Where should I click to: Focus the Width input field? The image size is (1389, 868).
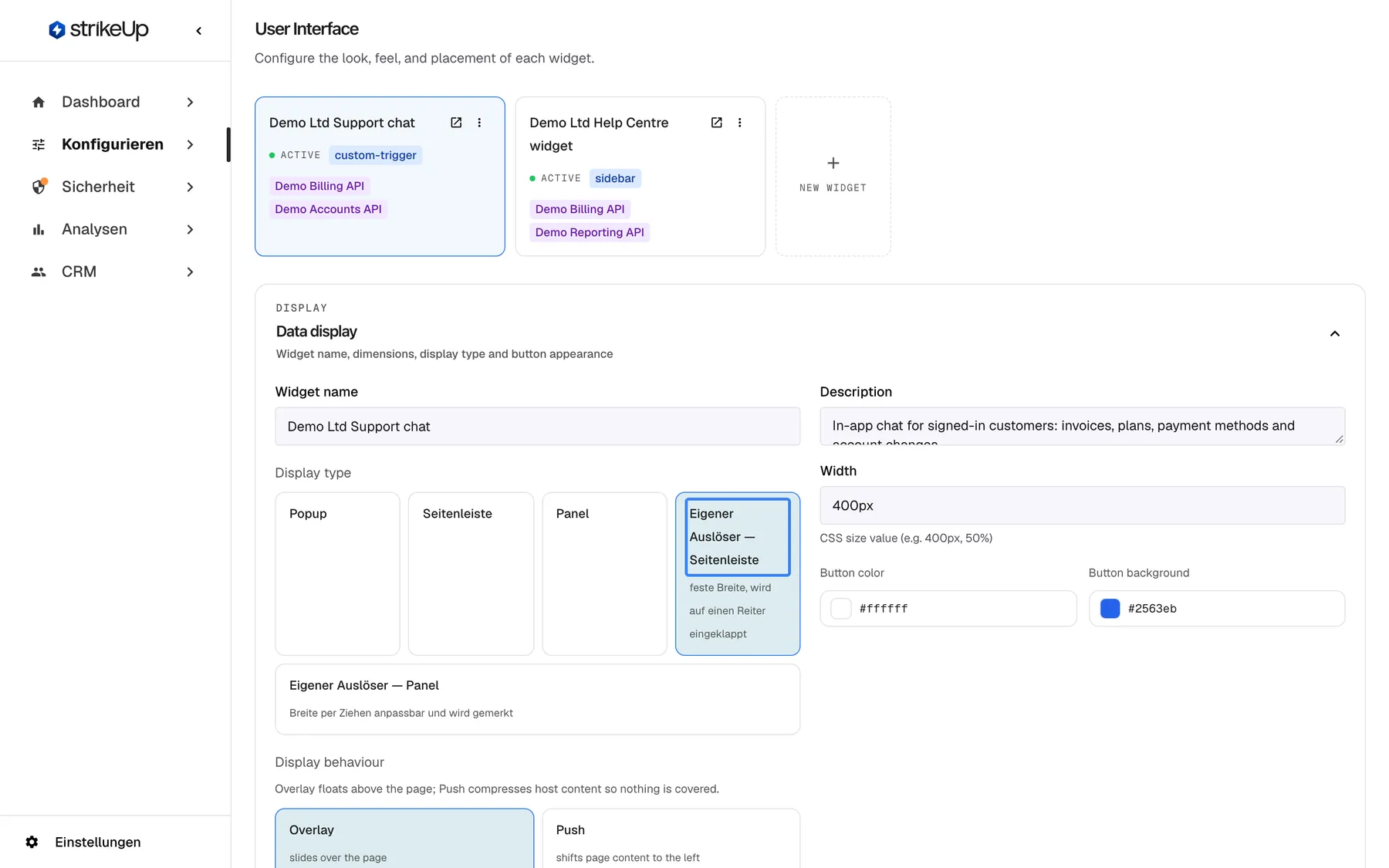point(1082,505)
